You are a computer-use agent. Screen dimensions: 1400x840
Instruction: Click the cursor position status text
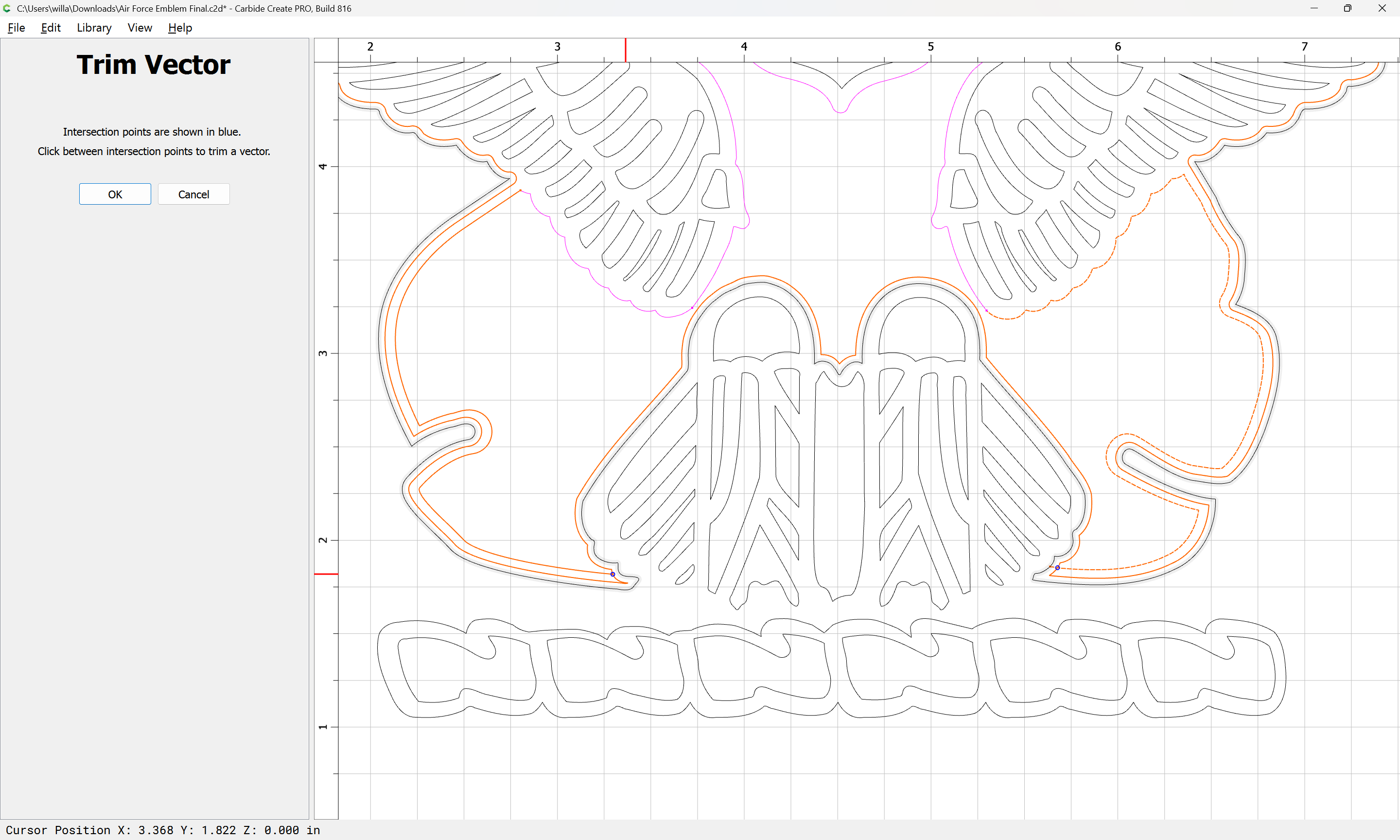point(163,830)
